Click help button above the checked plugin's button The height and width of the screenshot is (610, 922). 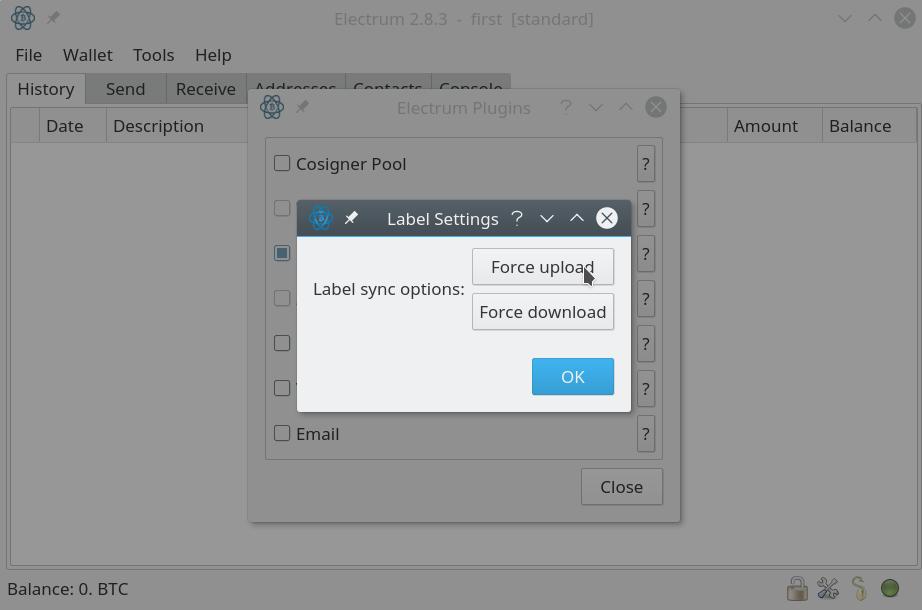pos(646,209)
